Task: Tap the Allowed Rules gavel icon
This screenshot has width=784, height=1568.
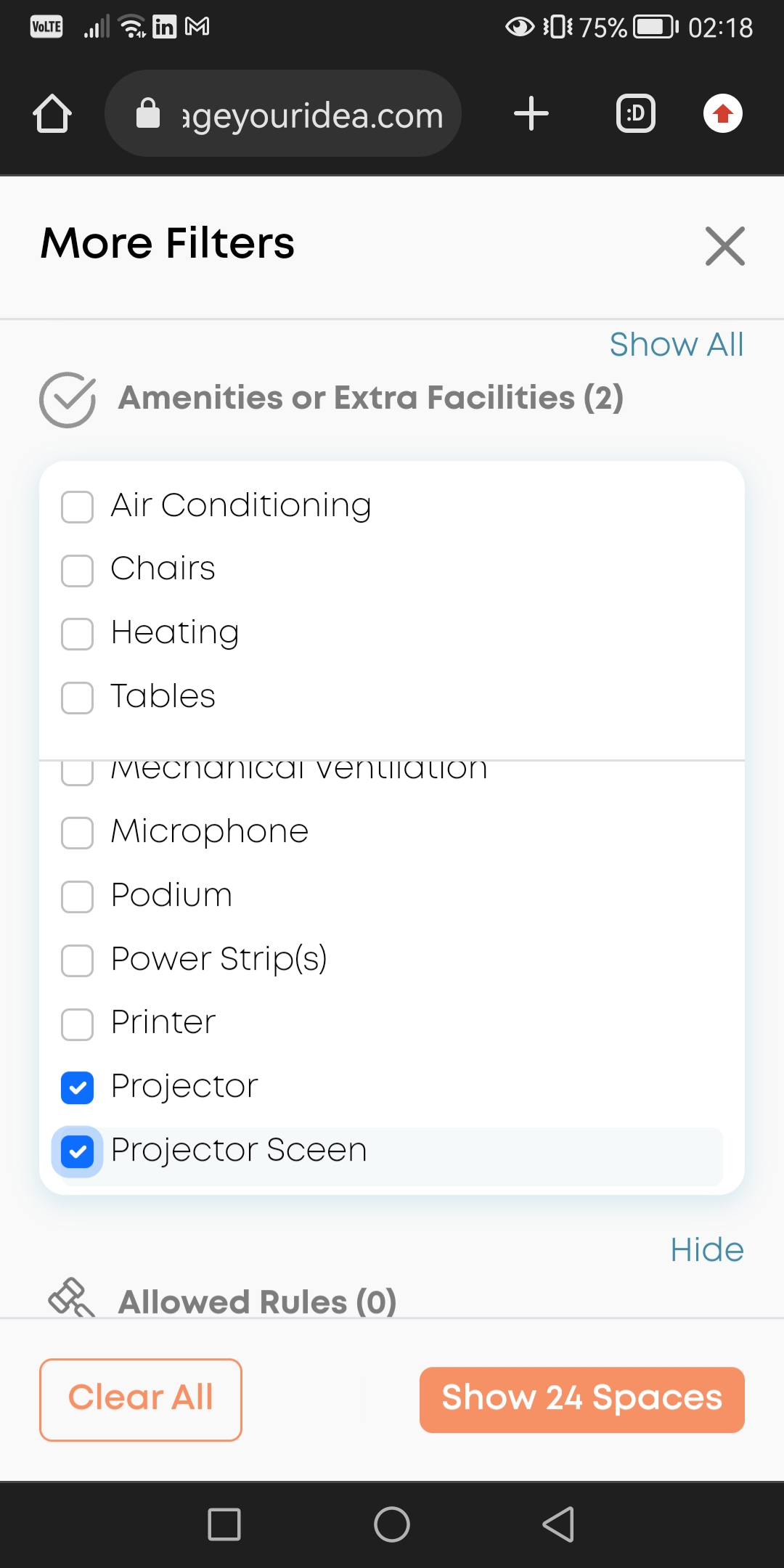Action: tap(70, 1297)
